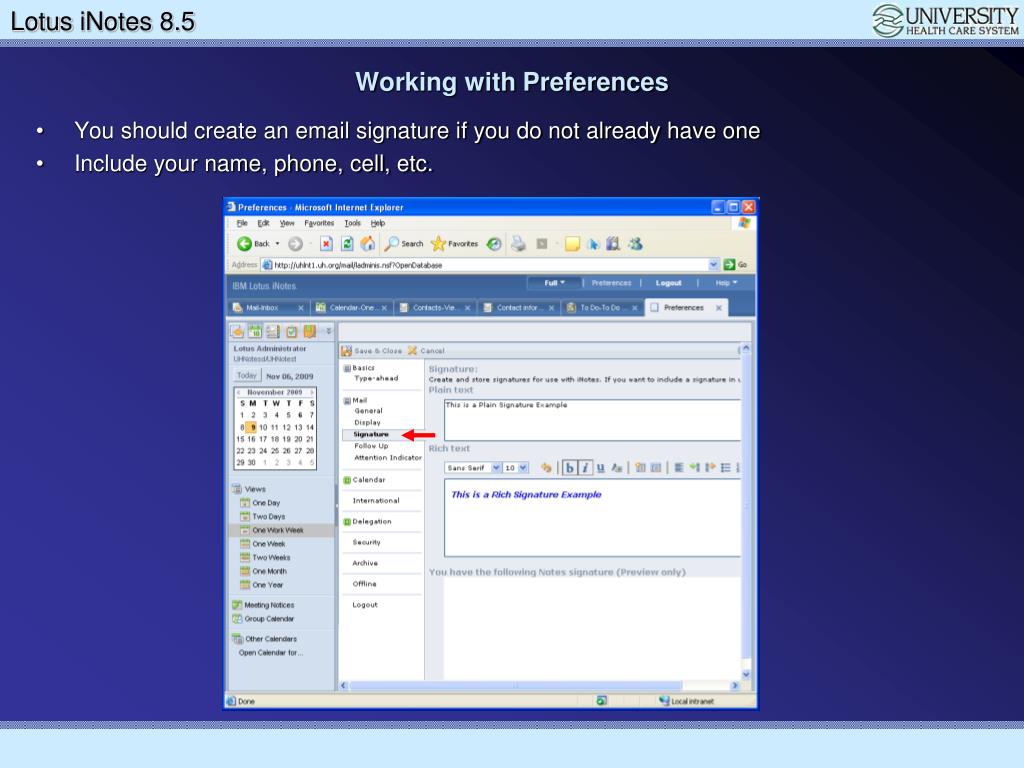Click in the Rich text signature editor
This screenshot has height=768, width=1024.
click(592, 518)
